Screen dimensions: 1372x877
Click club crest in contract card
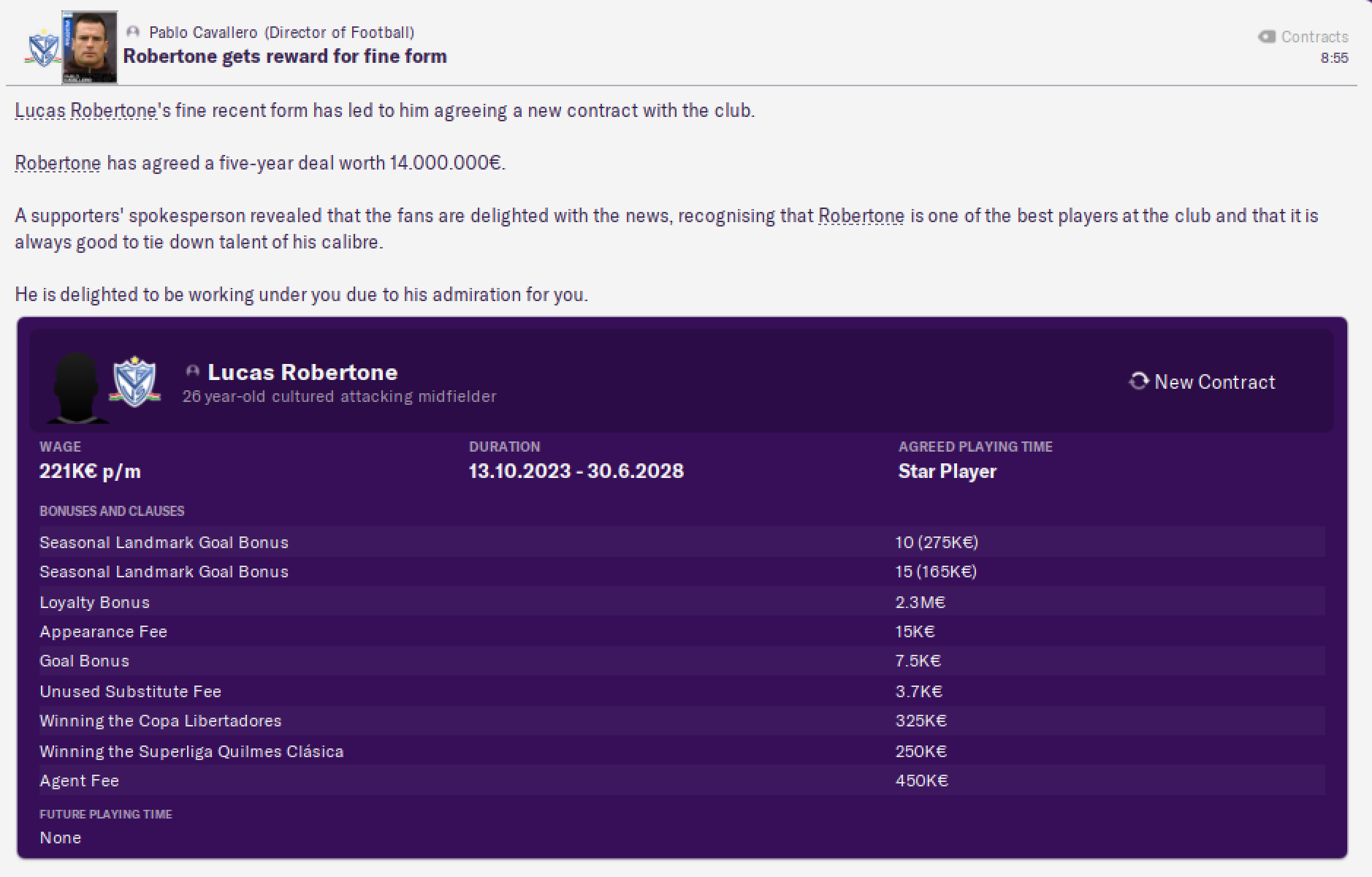[134, 381]
